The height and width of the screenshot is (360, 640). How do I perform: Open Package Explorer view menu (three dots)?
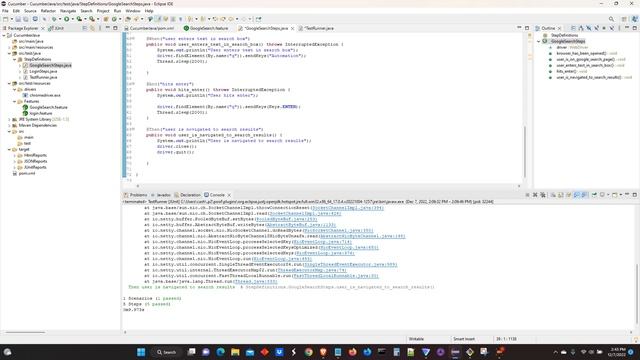pos(100,28)
